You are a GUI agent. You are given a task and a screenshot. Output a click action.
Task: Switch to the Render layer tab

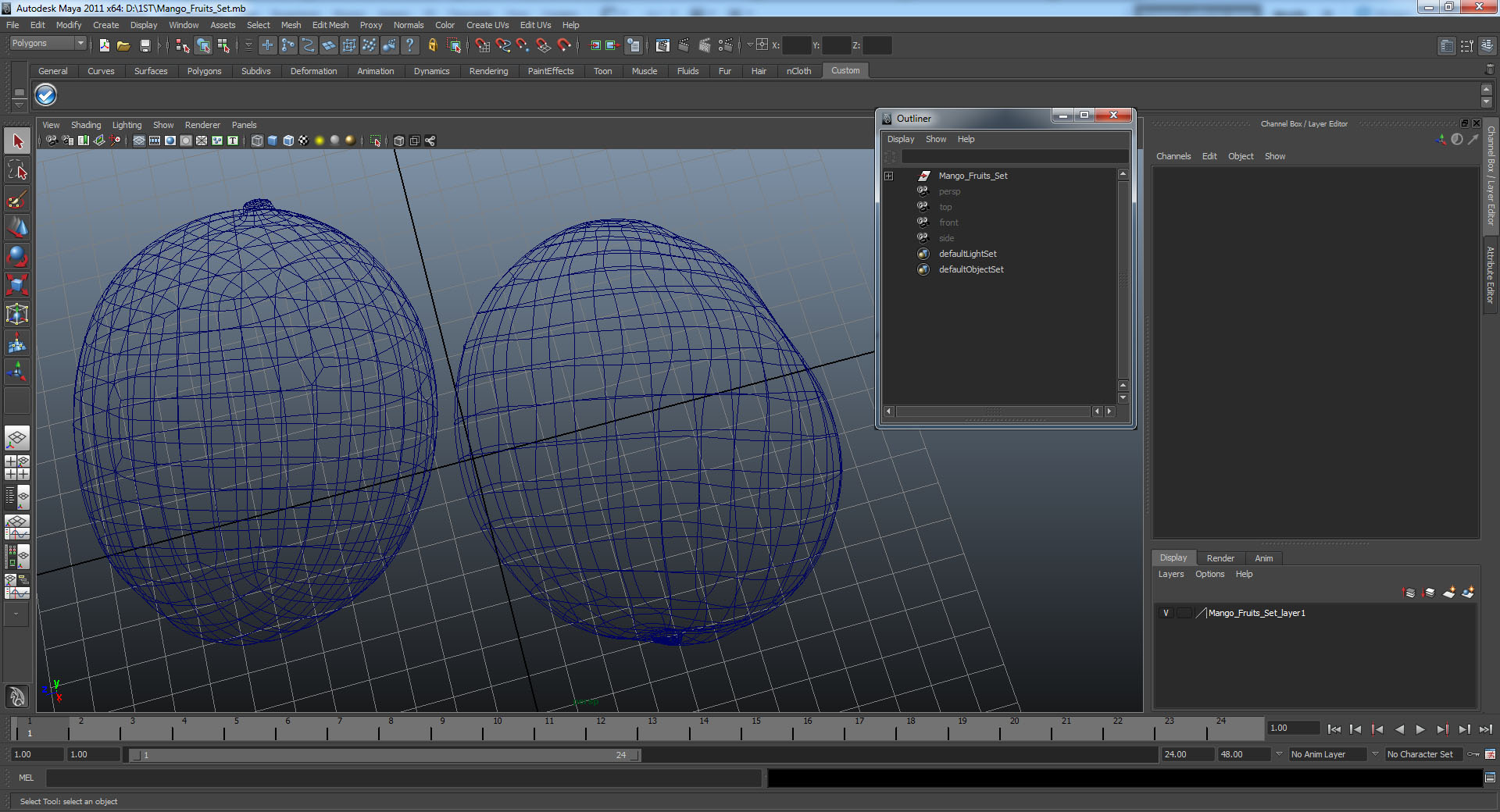point(1220,558)
